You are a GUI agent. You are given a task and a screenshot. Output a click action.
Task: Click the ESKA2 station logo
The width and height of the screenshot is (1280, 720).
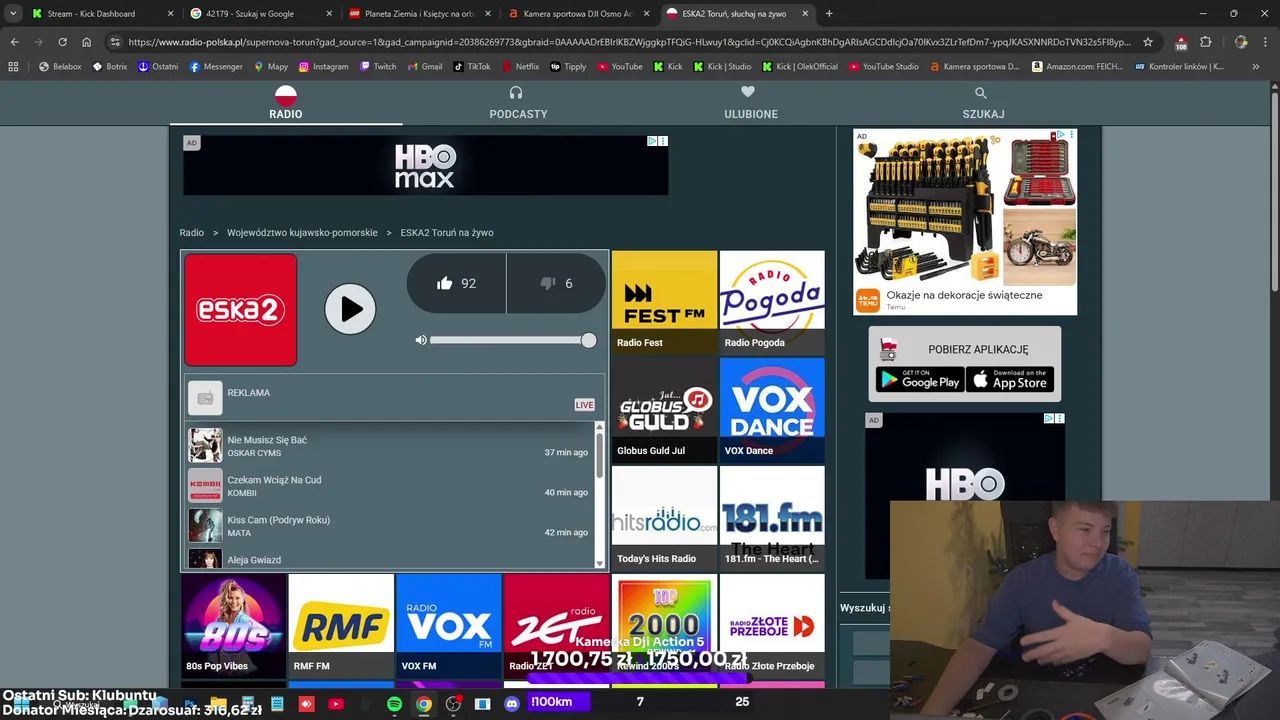tap(240, 310)
